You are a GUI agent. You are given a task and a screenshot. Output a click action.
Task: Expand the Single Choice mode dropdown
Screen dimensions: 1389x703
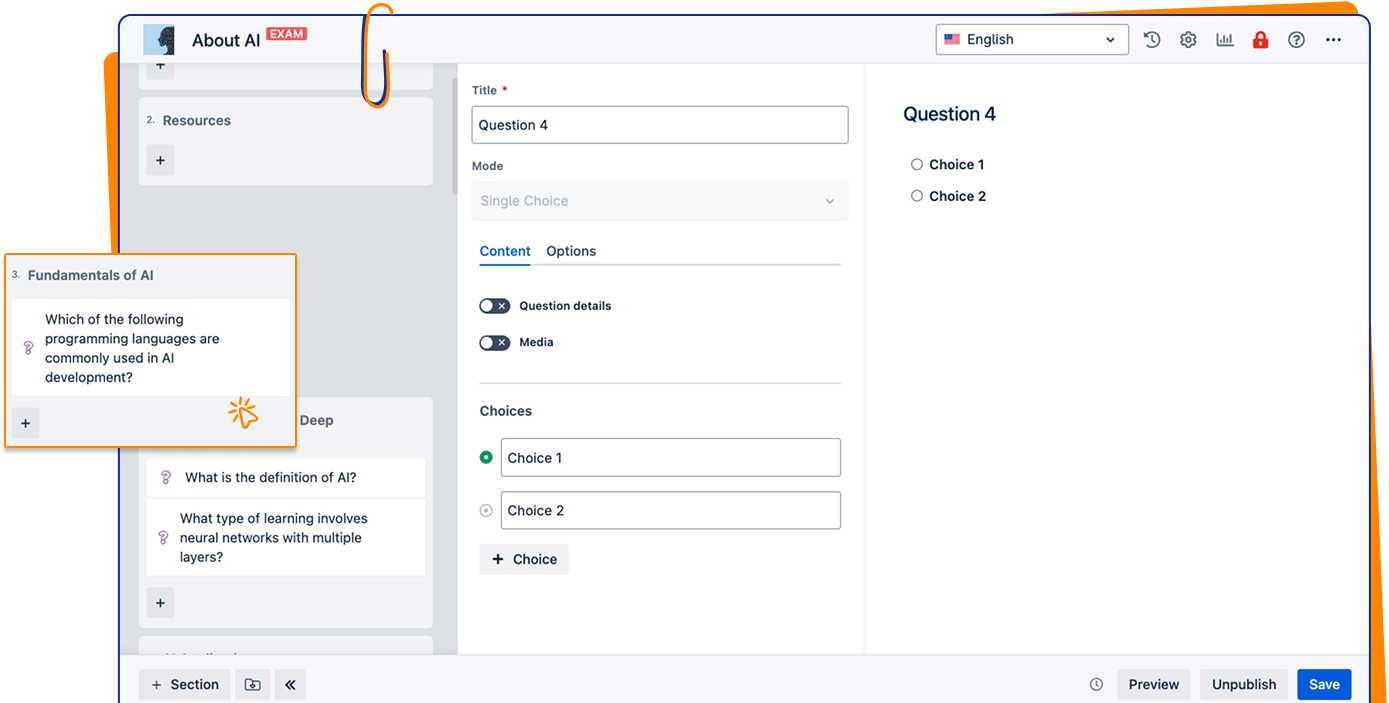659,201
